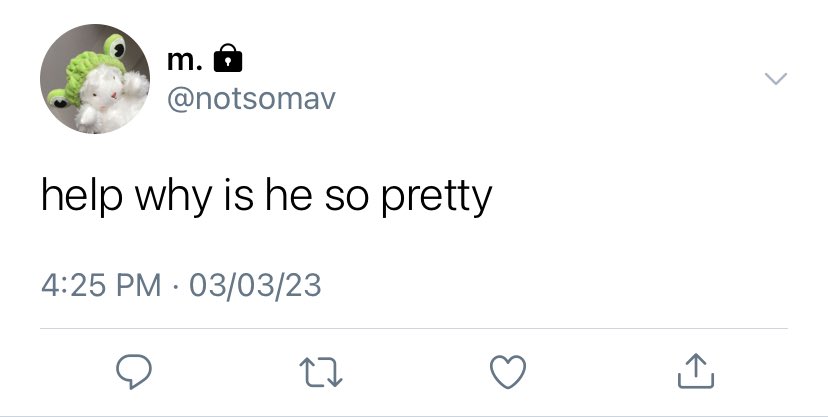The height and width of the screenshot is (417, 828).
Task: Tap the share button below the divider
Action: coord(695,371)
